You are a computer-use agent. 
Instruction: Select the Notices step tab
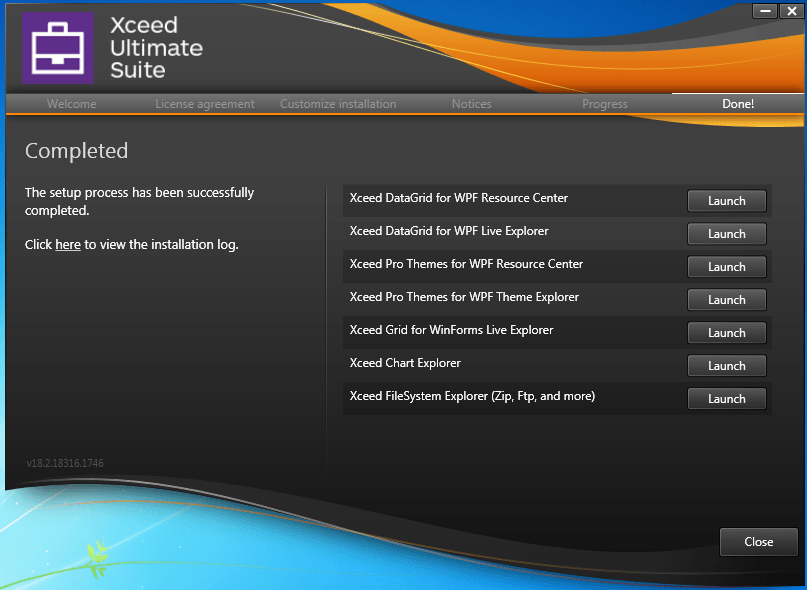tap(471, 104)
